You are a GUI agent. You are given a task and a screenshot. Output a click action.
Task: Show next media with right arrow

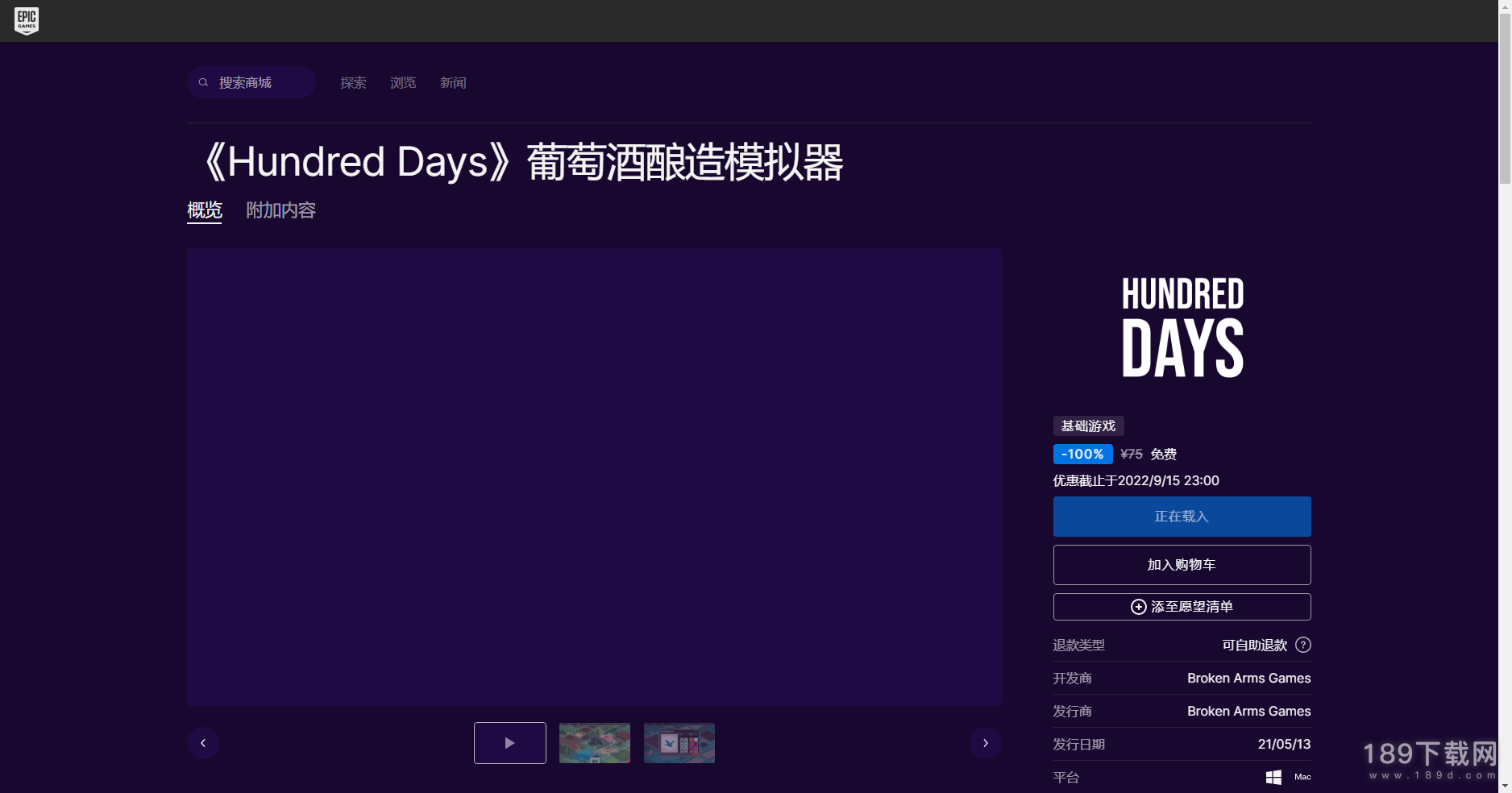(985, 743)
